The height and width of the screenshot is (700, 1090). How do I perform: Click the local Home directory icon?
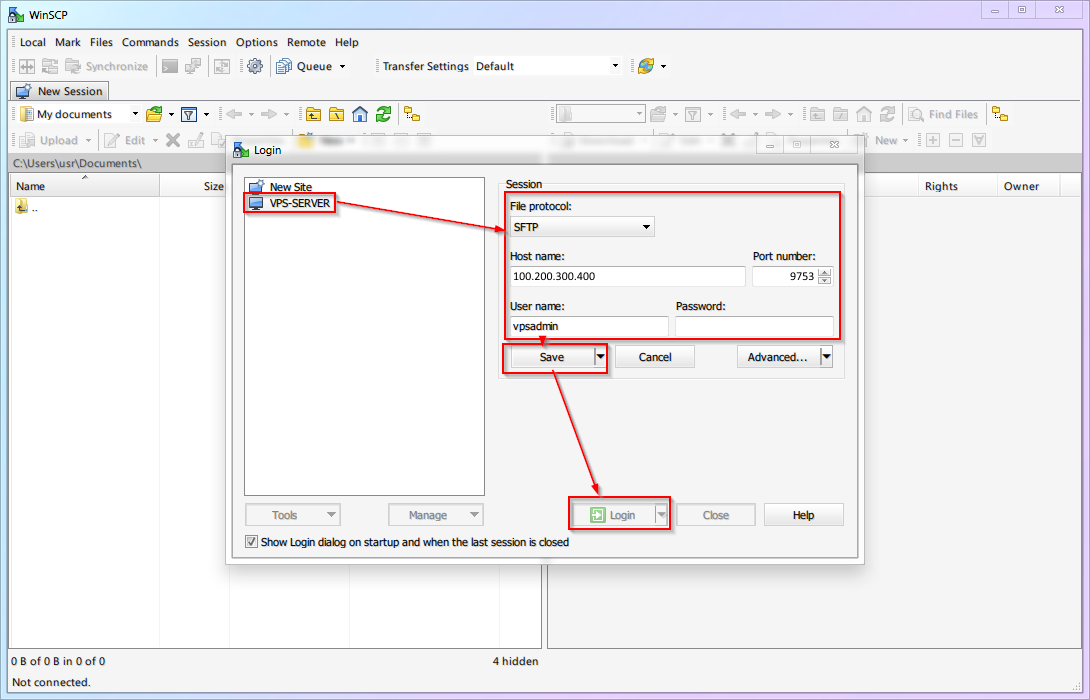tap(360, 114)
